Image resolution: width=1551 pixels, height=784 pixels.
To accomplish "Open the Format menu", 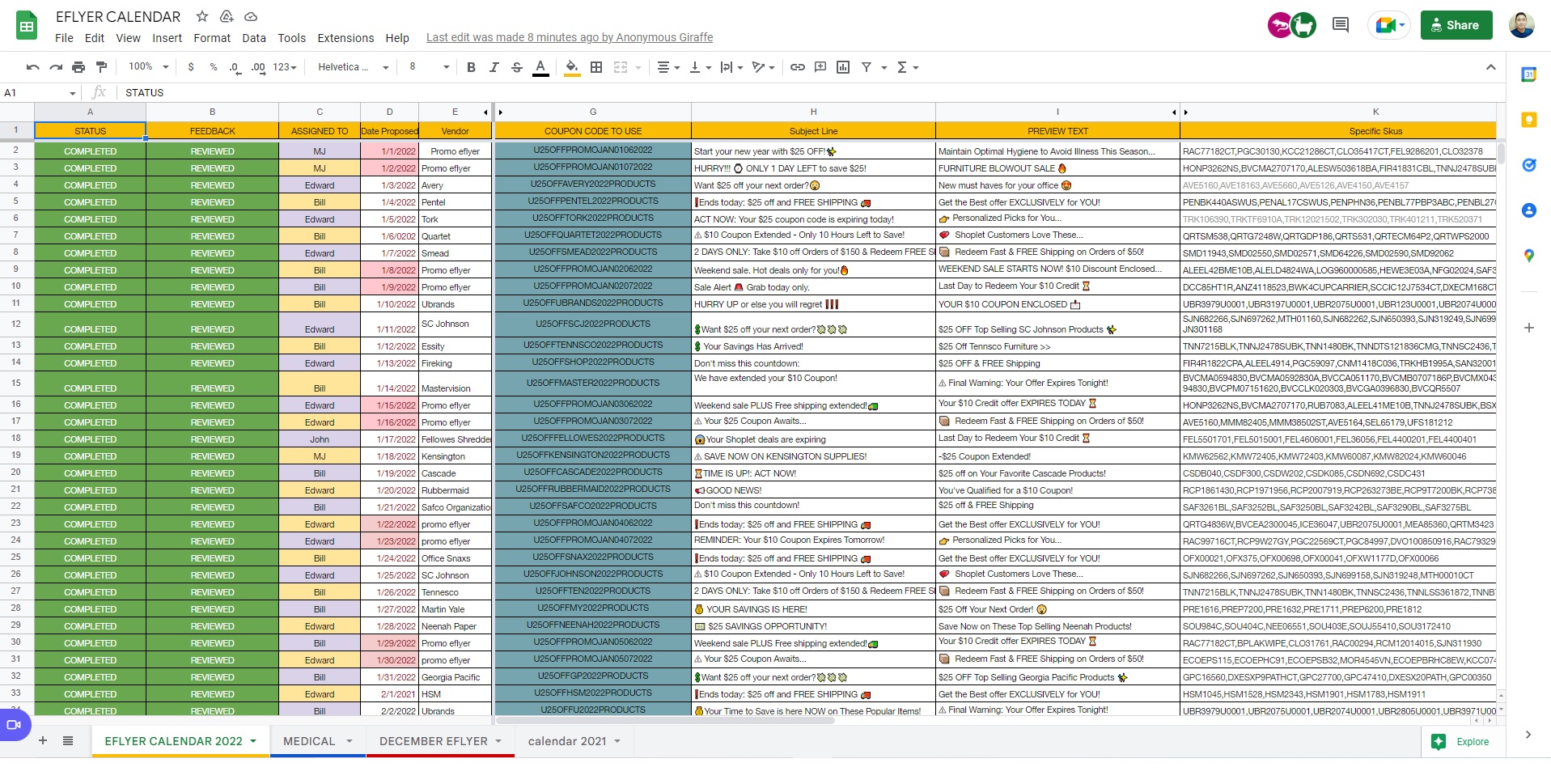I will [x=212, y=38].
